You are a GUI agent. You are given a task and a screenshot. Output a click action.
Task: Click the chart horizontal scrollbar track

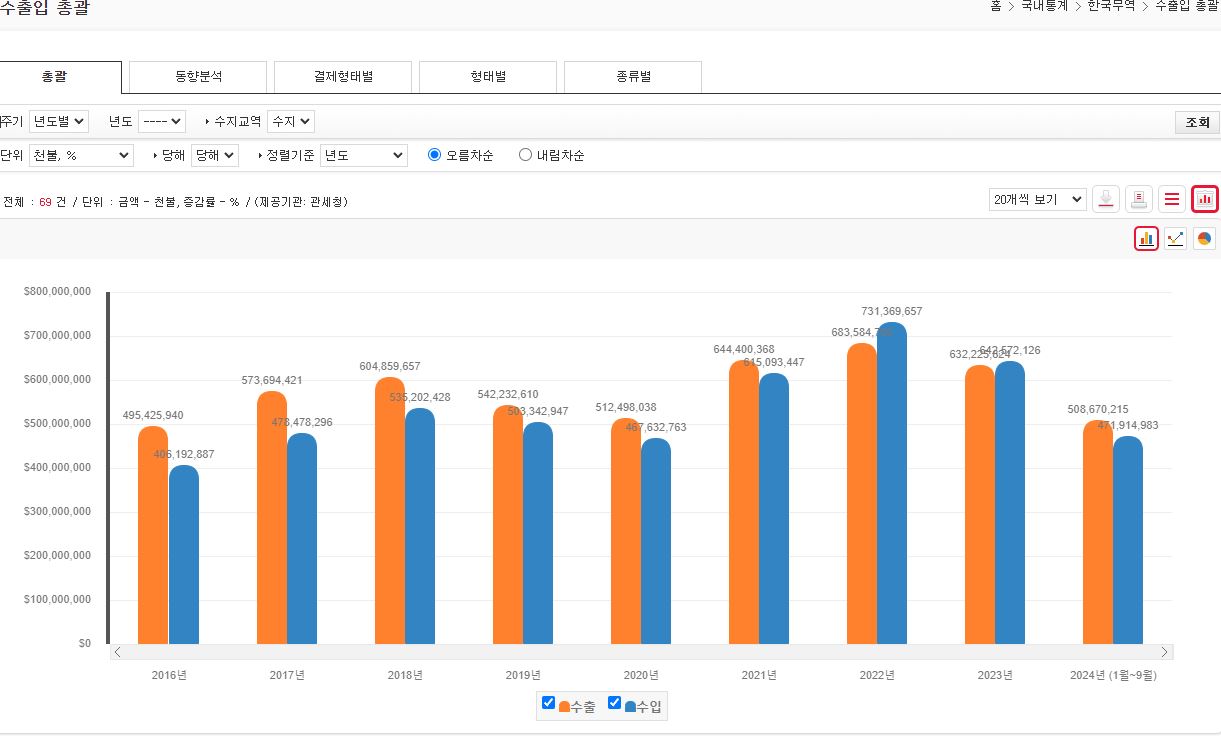(x=640, y=652)
